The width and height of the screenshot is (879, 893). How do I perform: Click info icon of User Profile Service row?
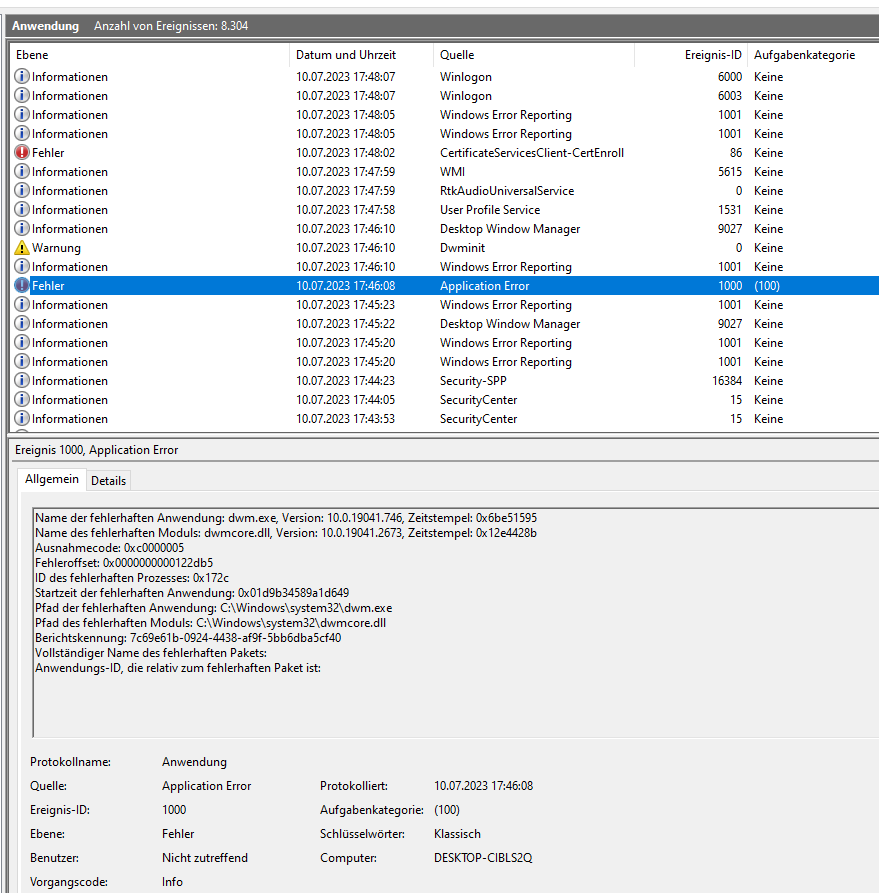point(22,209)
